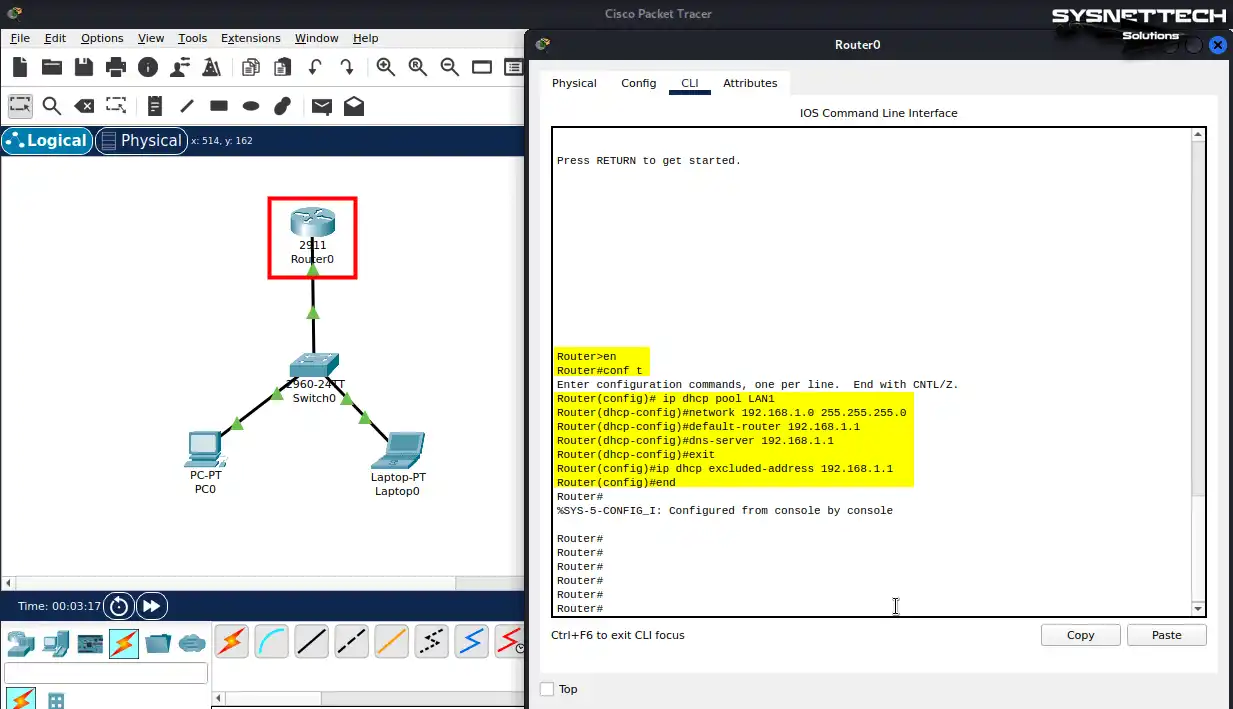Choose the orange Fiber cable
Image resolution: width=1233 pixels, height=709 pixels.
click(x=392, y=641)
